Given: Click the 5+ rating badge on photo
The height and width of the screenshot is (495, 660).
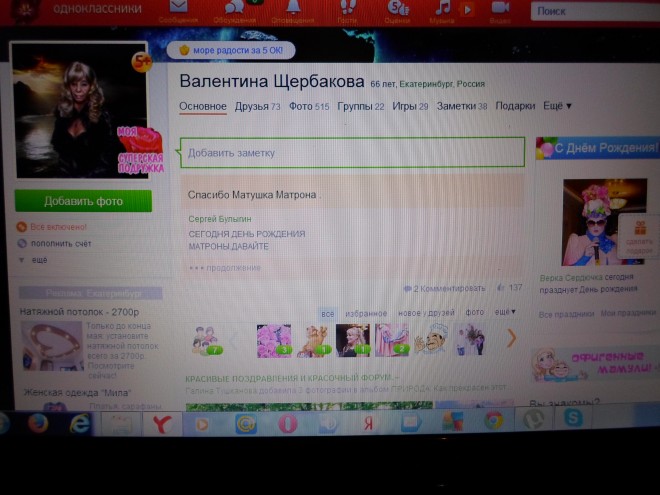Looking at the screenshot, I should (142, 62).
